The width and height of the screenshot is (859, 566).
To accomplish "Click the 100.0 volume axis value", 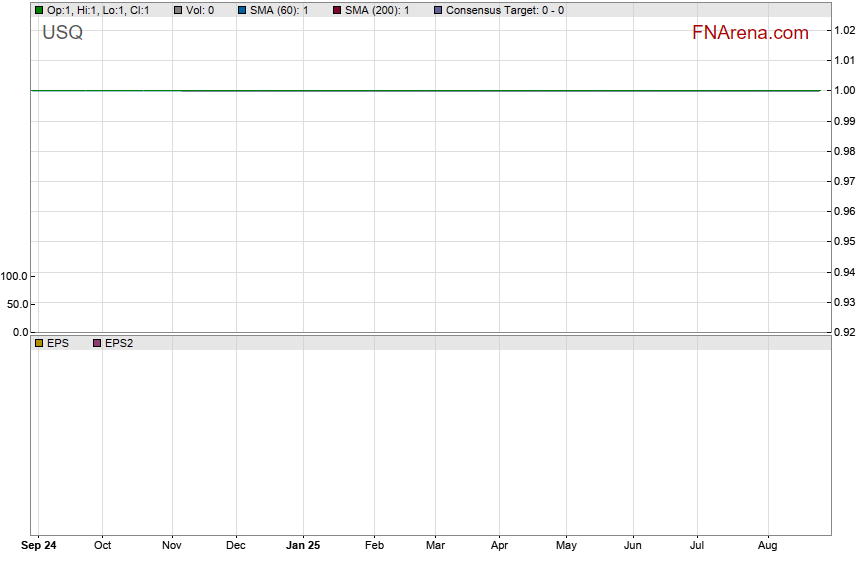I will [15, 276].
